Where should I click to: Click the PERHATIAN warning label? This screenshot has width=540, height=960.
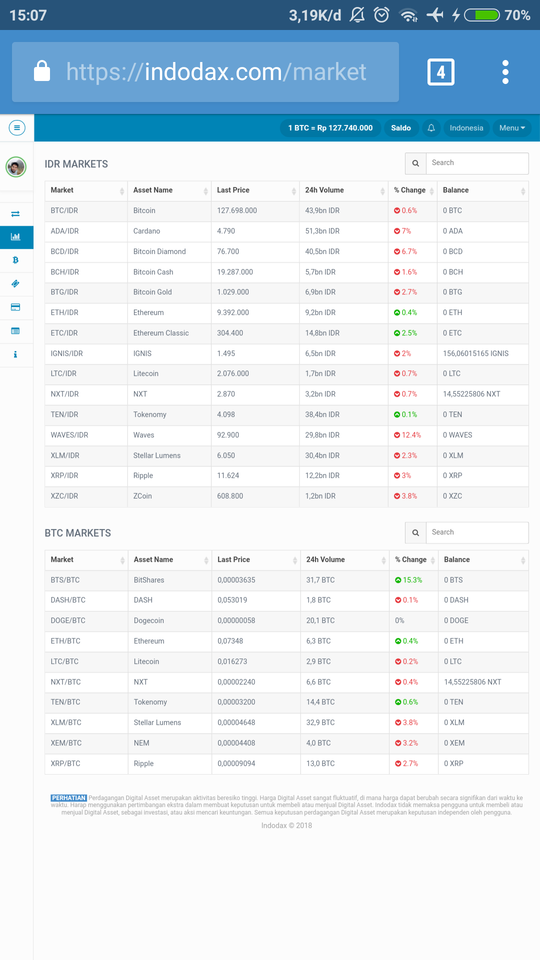tap(69, 798)
